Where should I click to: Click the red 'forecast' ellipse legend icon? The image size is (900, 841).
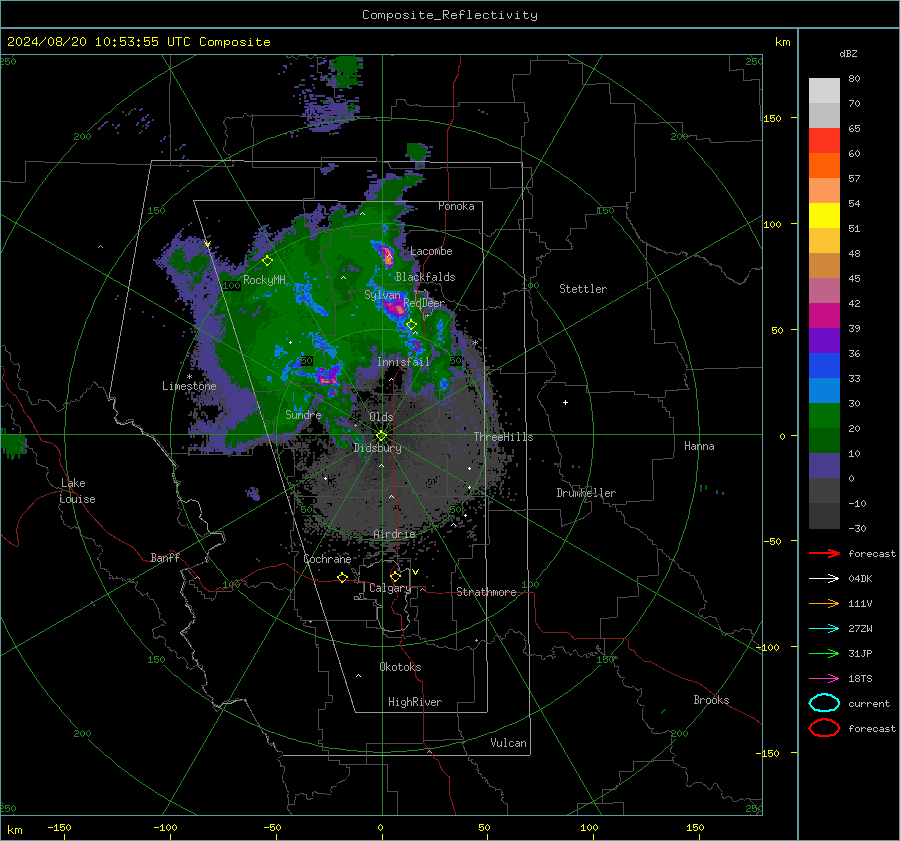824,728
